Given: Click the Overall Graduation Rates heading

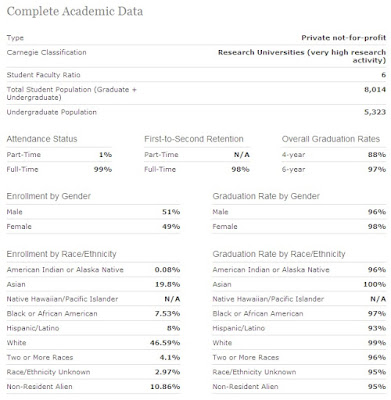Looking at the screenshot, I should tap(331, 139).
